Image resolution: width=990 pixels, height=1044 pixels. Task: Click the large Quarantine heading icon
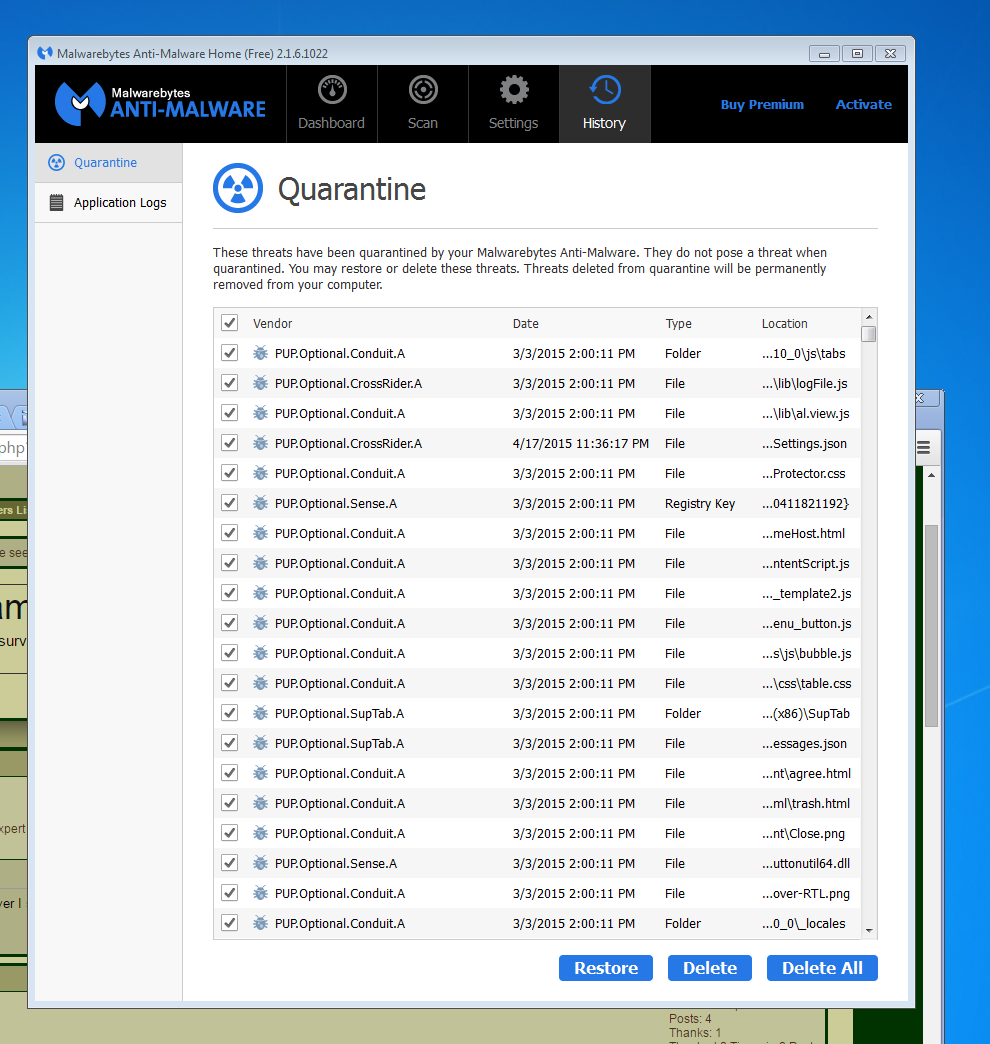[238, 188]
